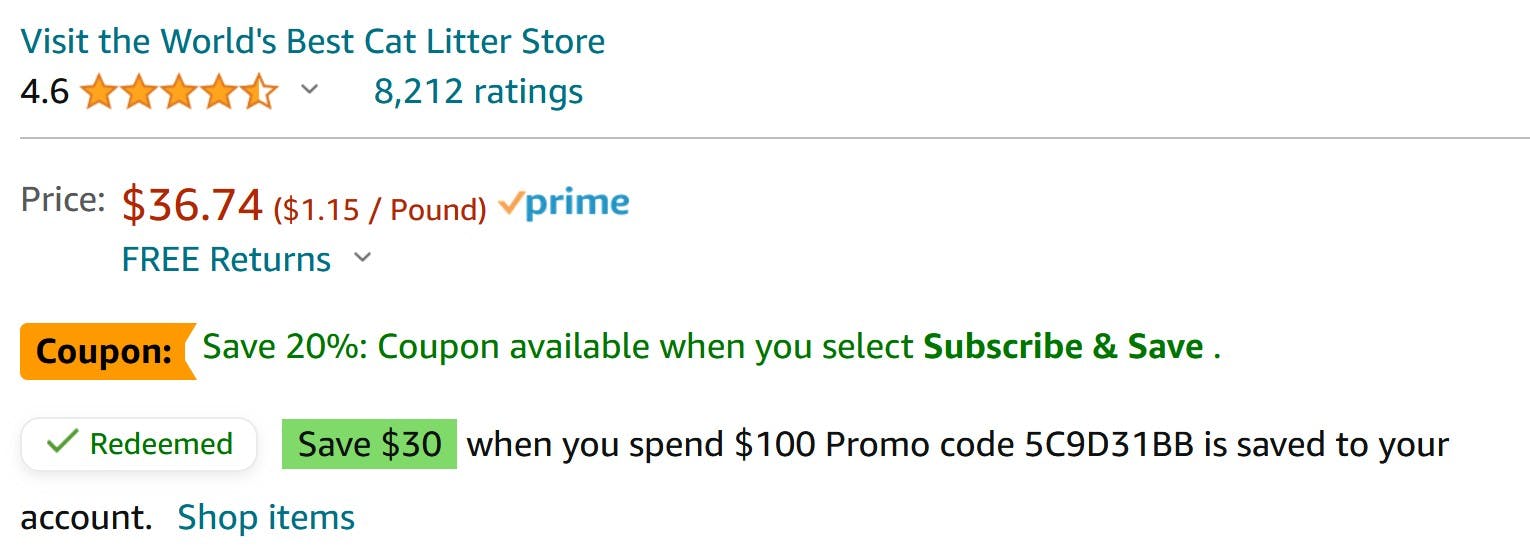Expand the FREE Returns chevron
This screenshot has height=550, width=1530.
click(363, 258)
